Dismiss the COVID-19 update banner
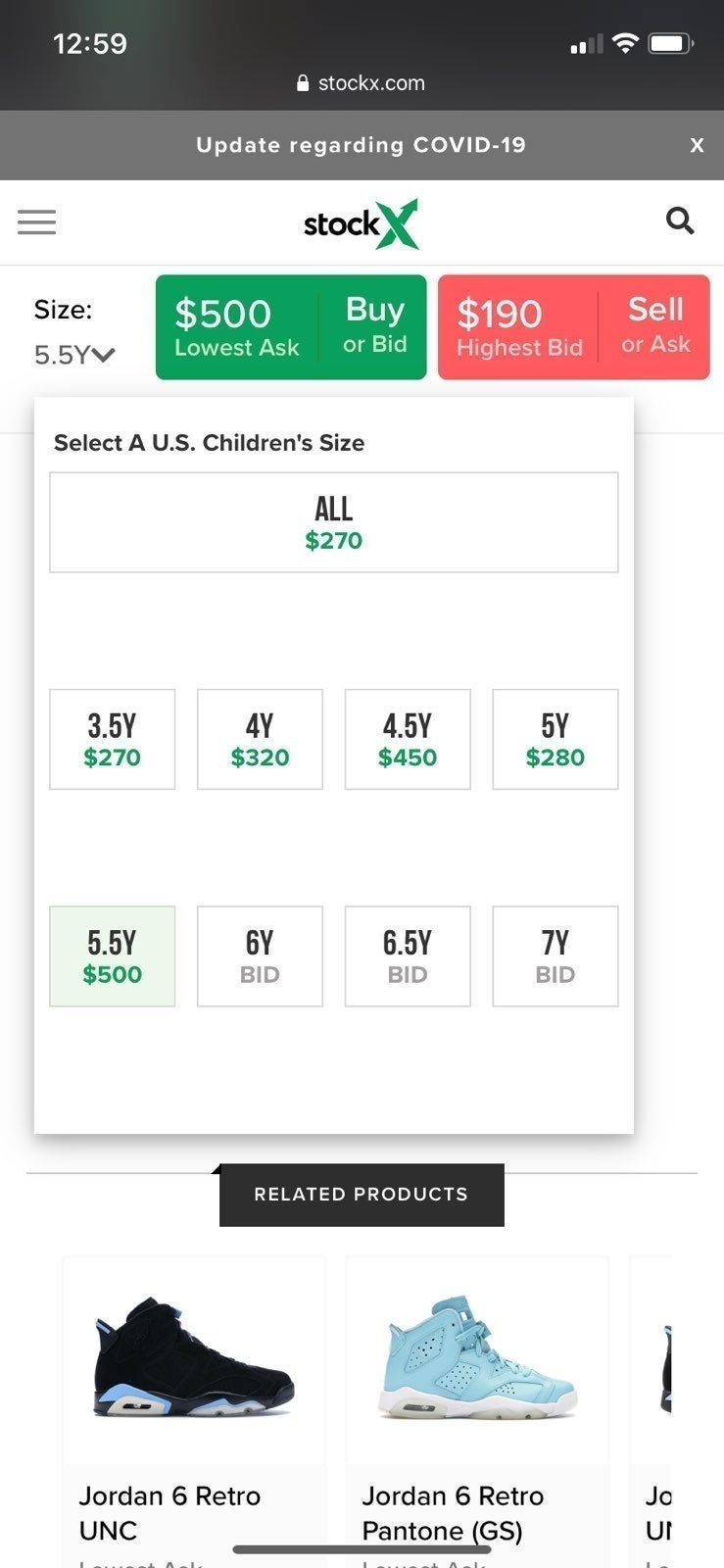724x1568 pixels. click(697, 145)
